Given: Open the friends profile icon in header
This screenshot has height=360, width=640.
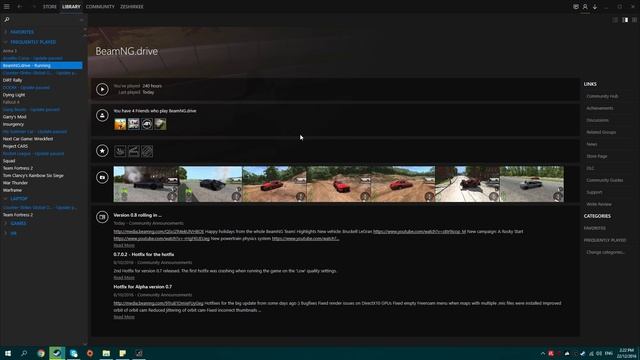Looking at the screenshot, I should pos(585,7).
